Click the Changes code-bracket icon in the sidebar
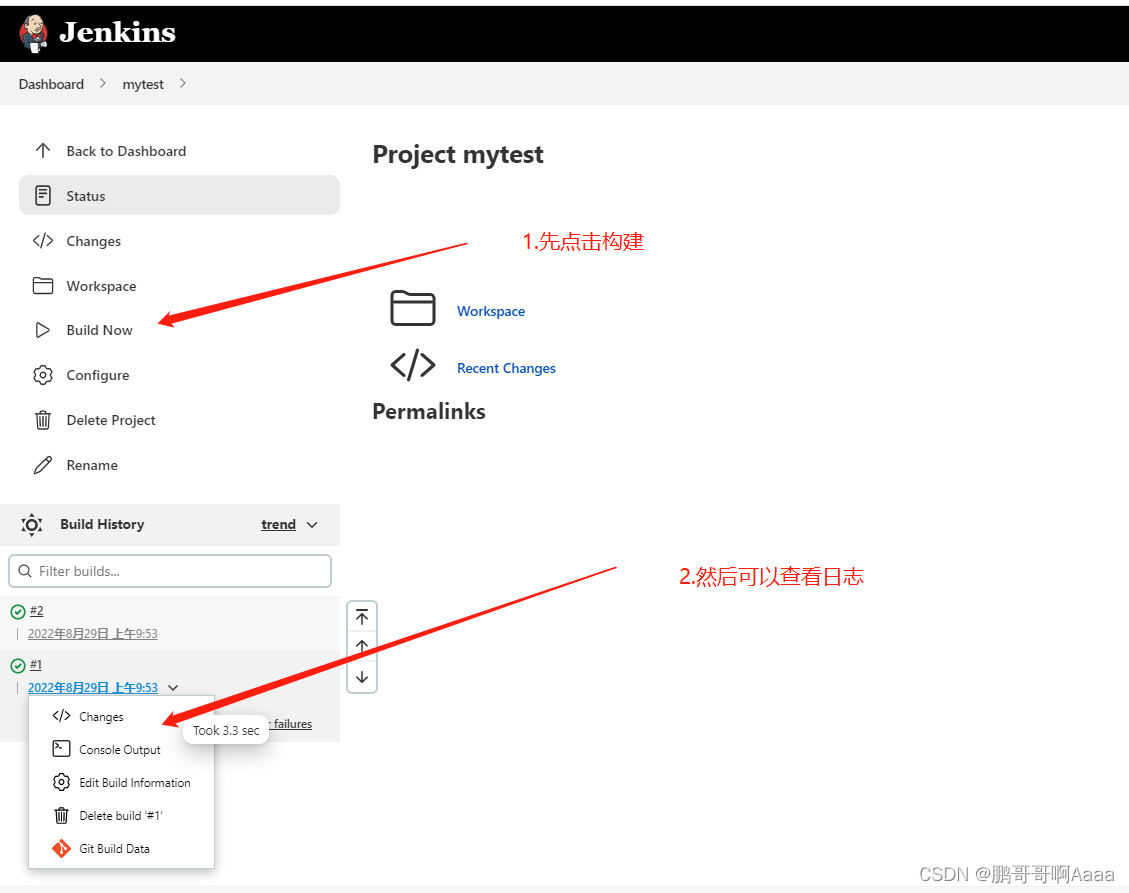Screen dimensions: 1129x893 pyautogui.click(x=43, y=241)
